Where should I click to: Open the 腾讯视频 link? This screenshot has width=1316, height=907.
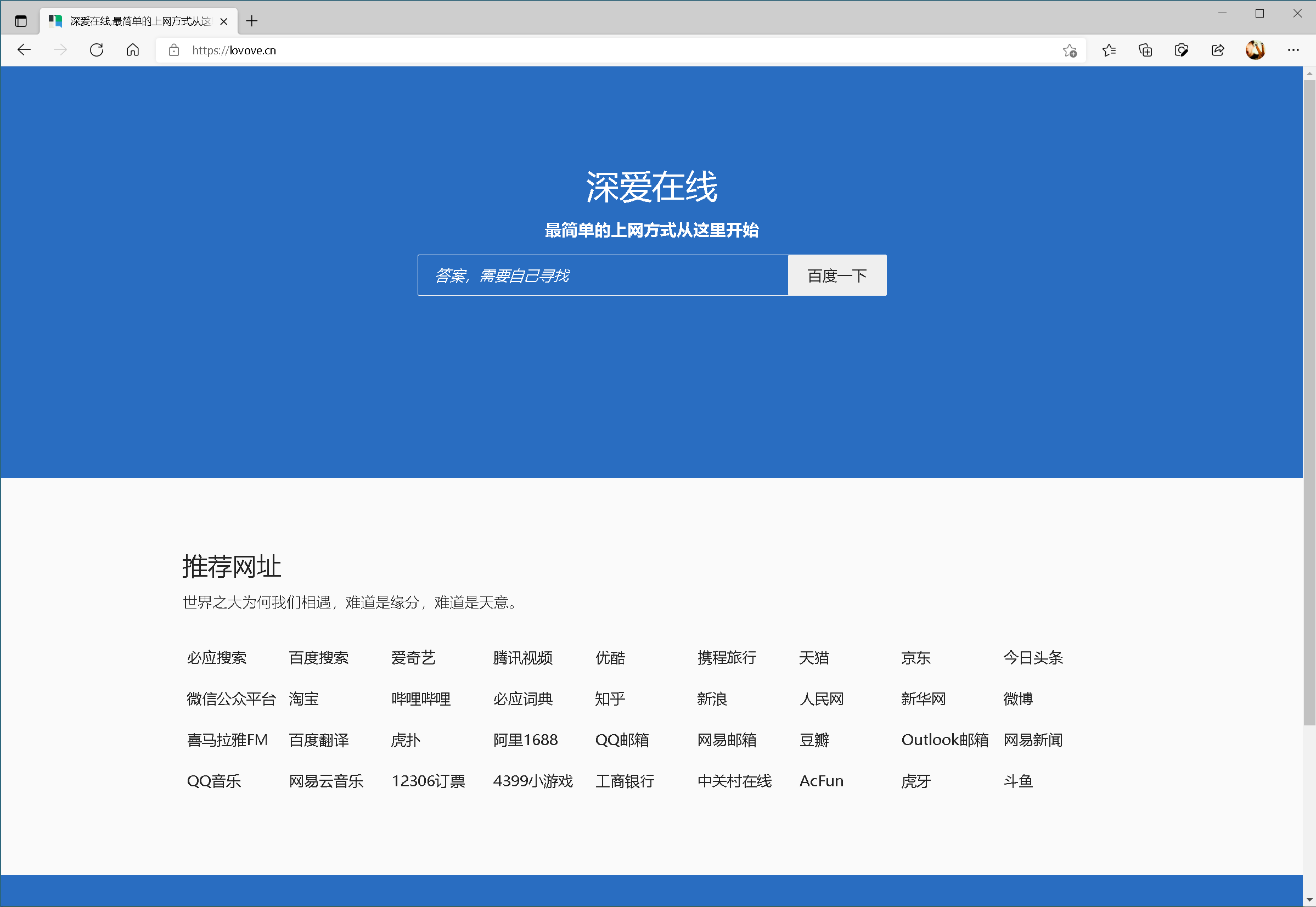click(523, 657)
